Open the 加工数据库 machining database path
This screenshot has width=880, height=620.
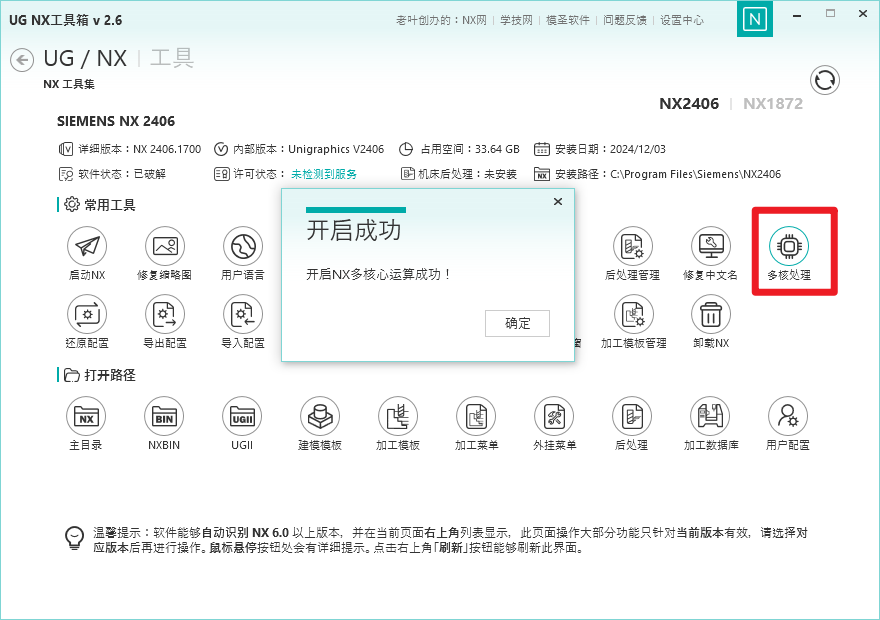click(x=710, y=416)
